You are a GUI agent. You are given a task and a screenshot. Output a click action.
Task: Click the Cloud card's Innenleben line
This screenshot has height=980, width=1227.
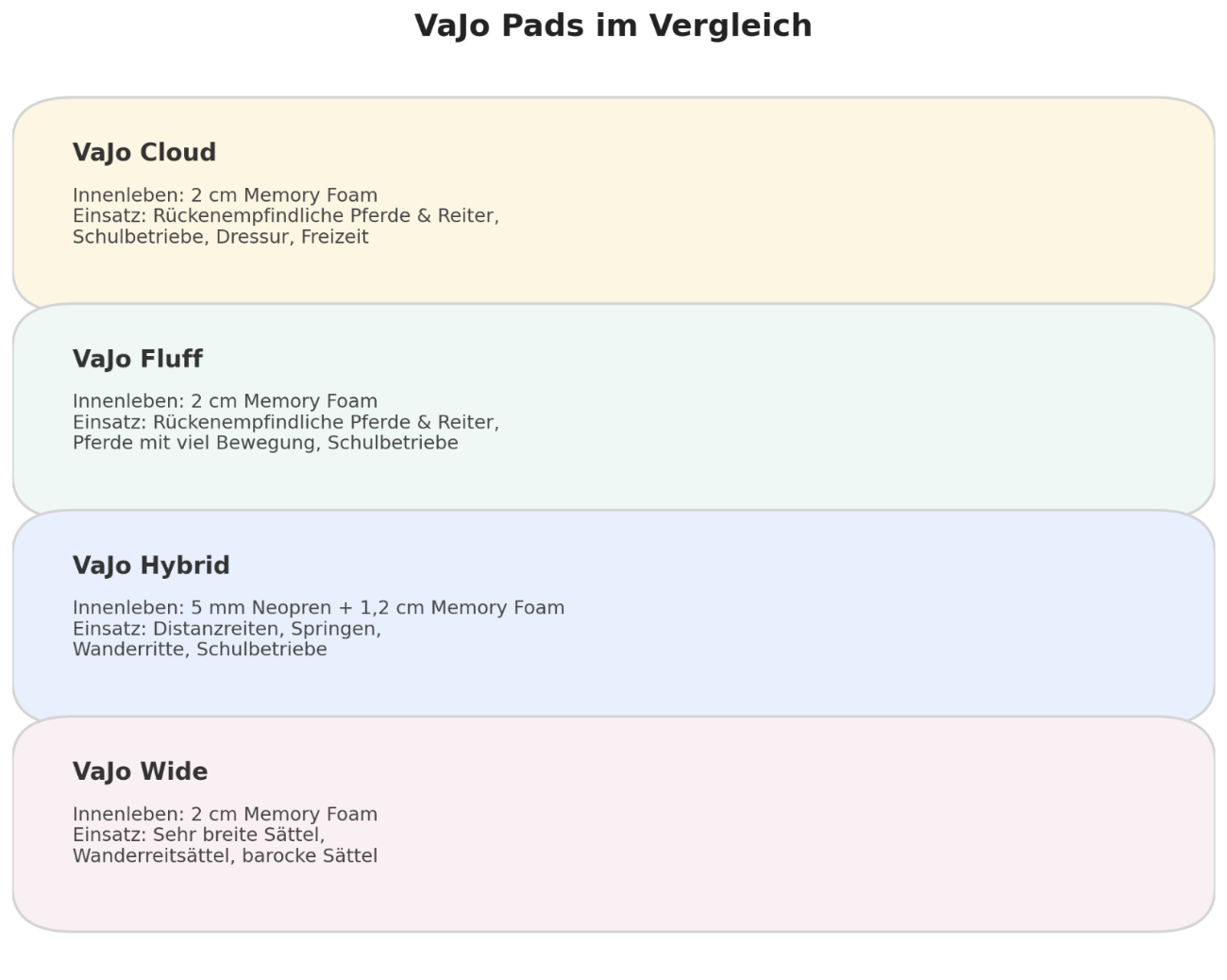[x=225, y=195]
